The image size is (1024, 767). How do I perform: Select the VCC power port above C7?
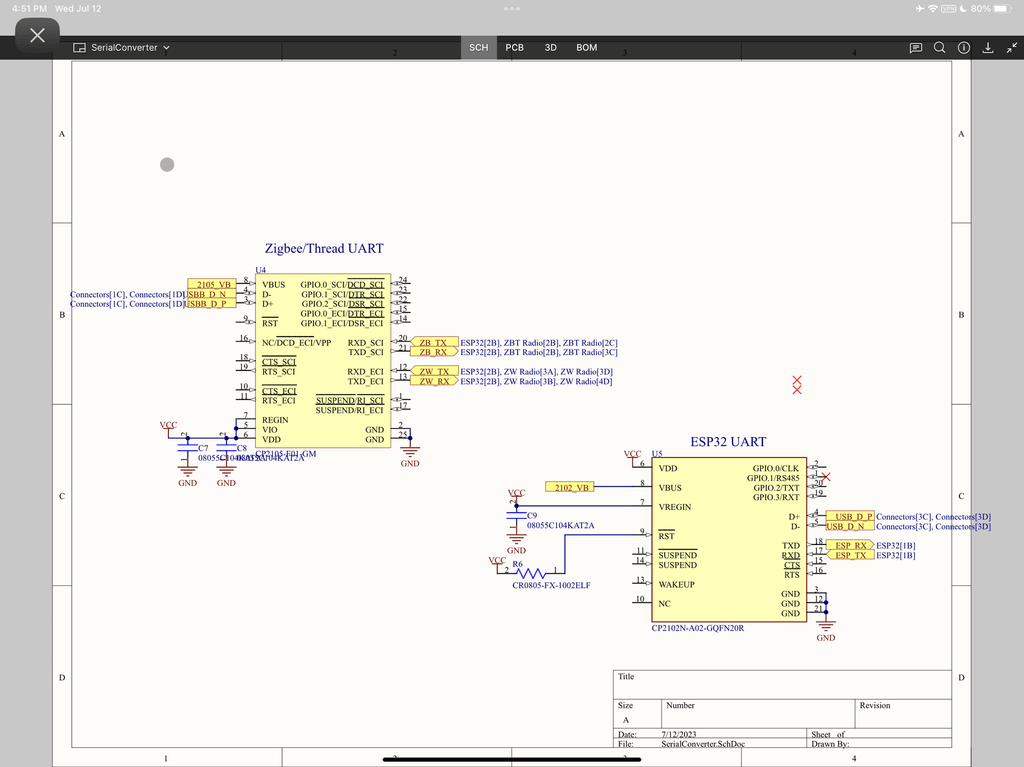coord(168,427)
